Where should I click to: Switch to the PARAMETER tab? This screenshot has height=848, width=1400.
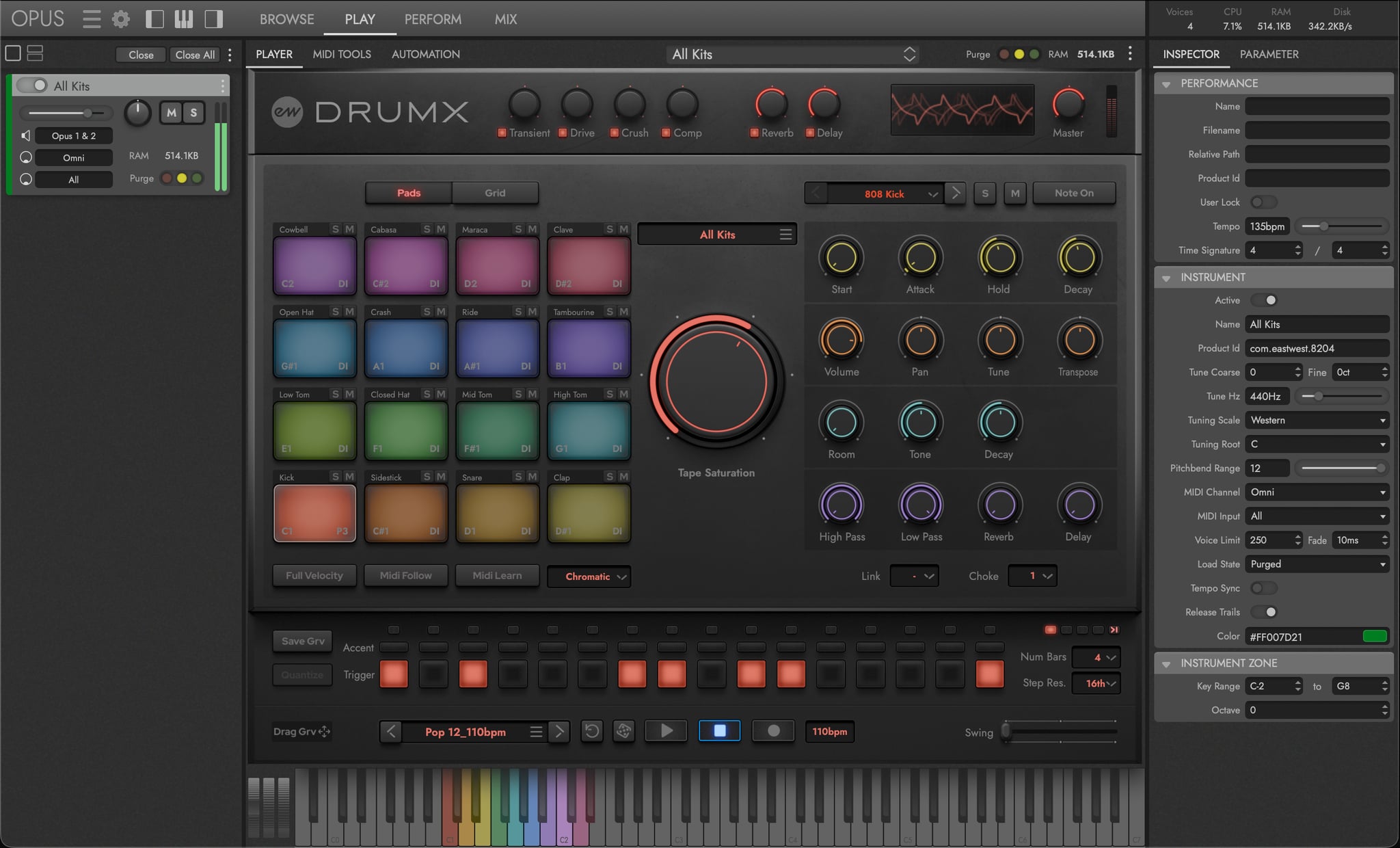(1269, 54)
